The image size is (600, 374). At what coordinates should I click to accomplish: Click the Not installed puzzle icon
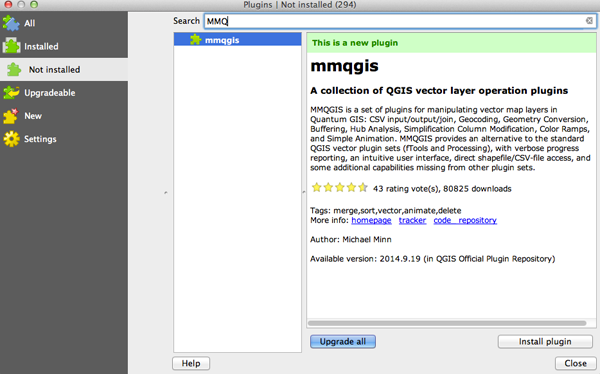pos(14,69)
